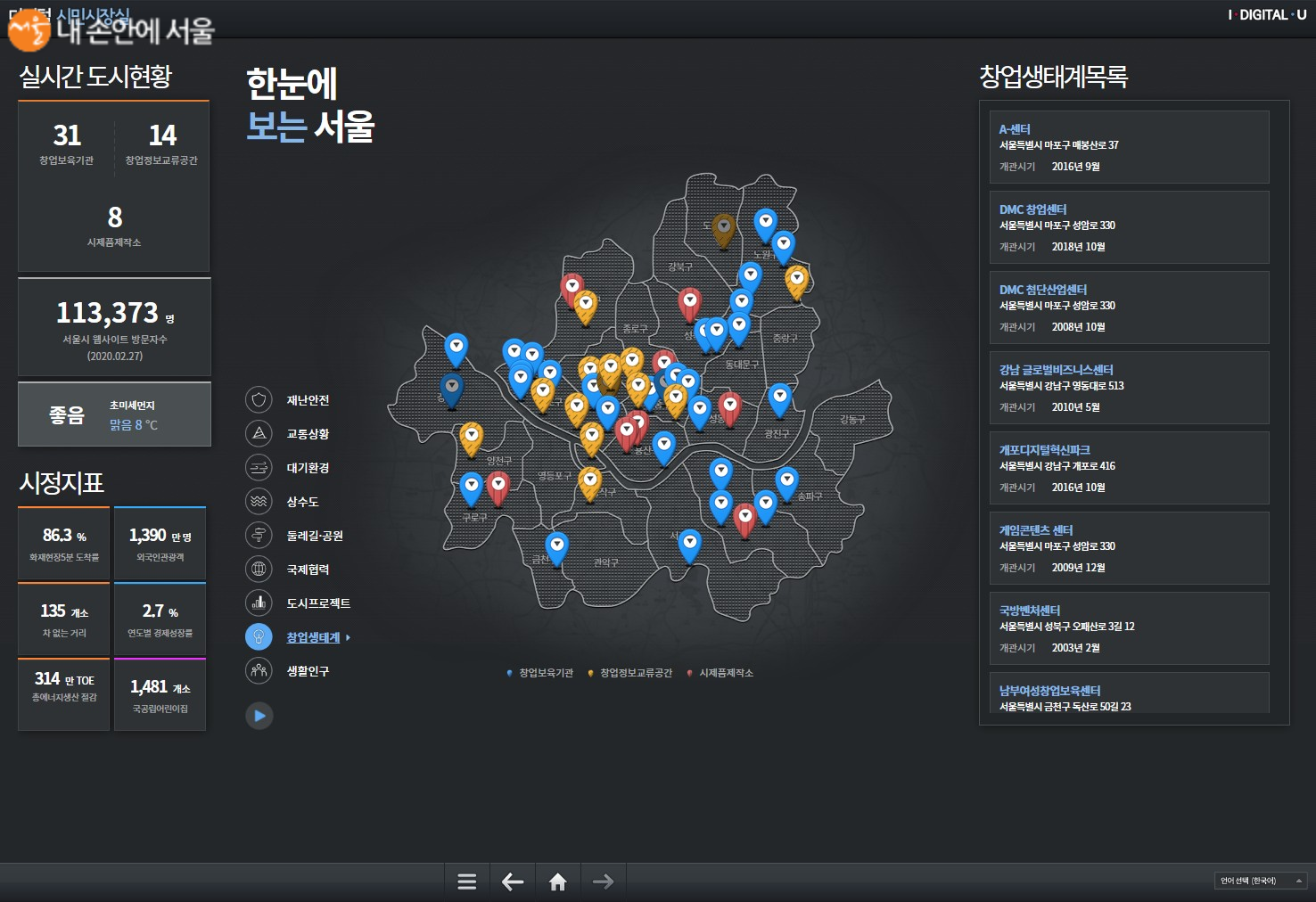
Task: Select the 생활인구 people icon
Action: 259,671
